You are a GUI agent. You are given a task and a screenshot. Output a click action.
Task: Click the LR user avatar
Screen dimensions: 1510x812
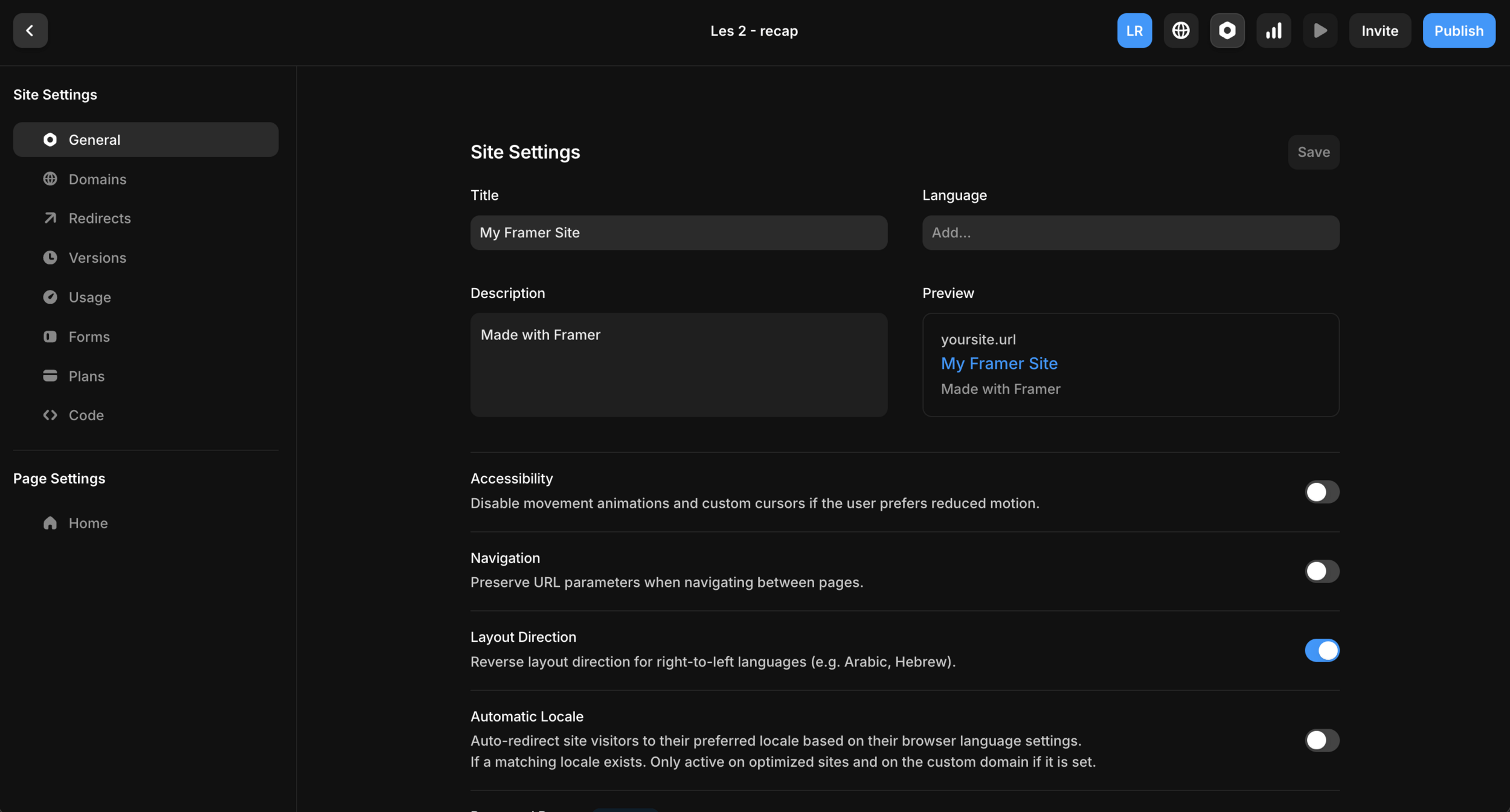pos(1134,30)
